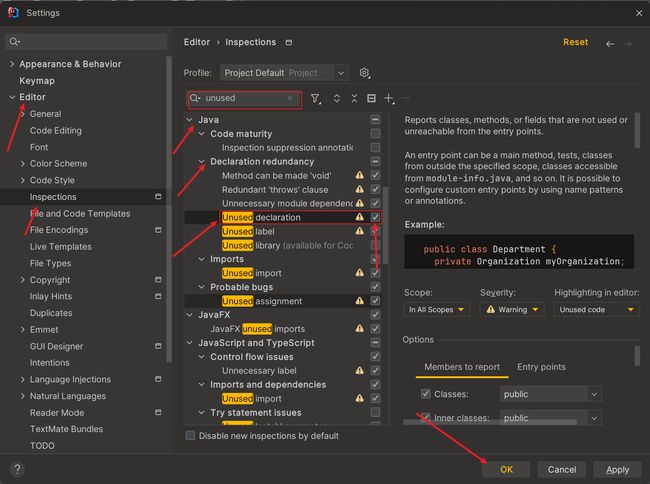Viewport: 650px width, 484px height.
Task: Toggle the Classes checkbox in Members to report
Action: click(426, 394)
